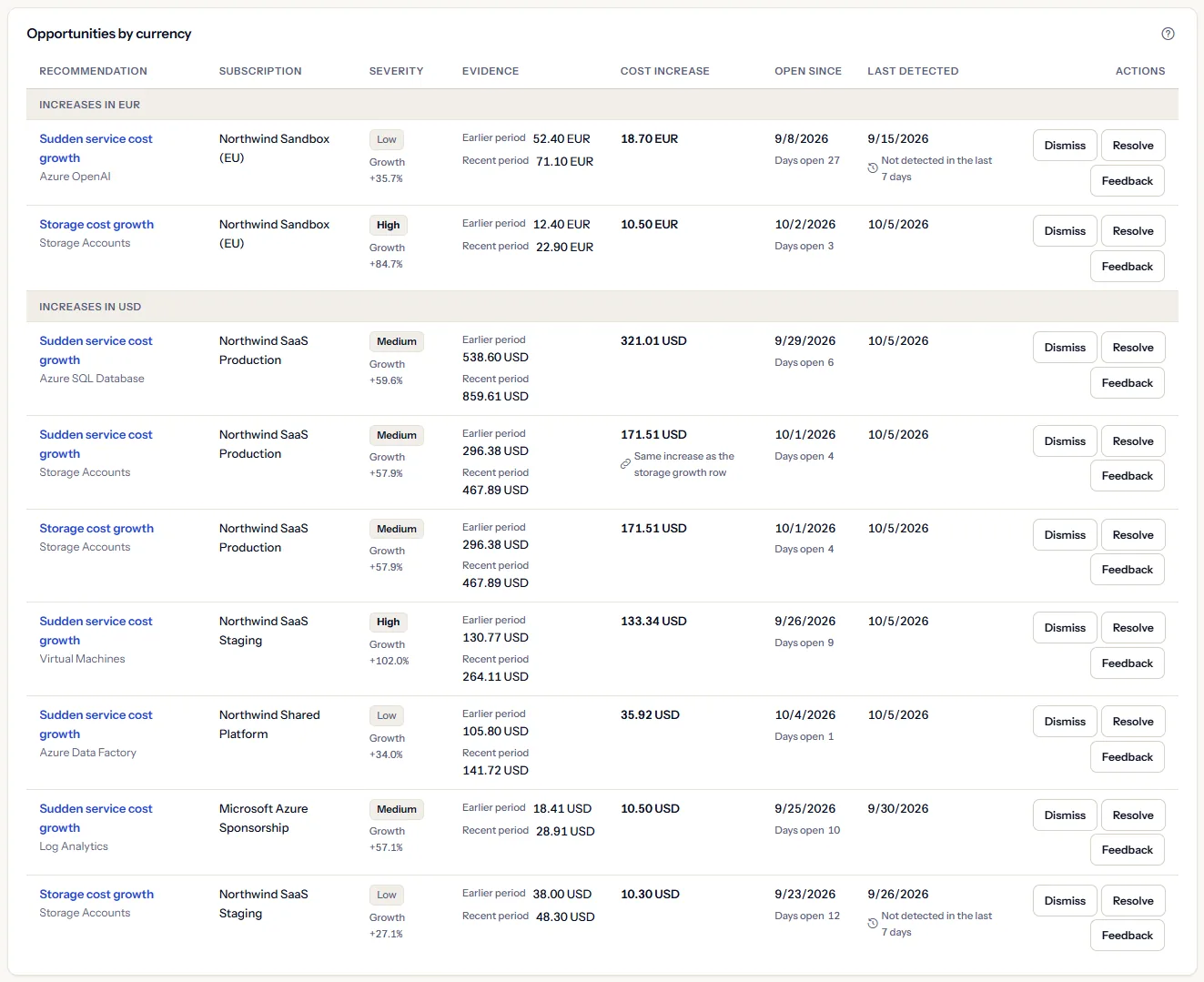Resolve the Northwind Sandbox Storage cost growth row
Screen dimensions: 1204x982
click(x=1133, y=231)
